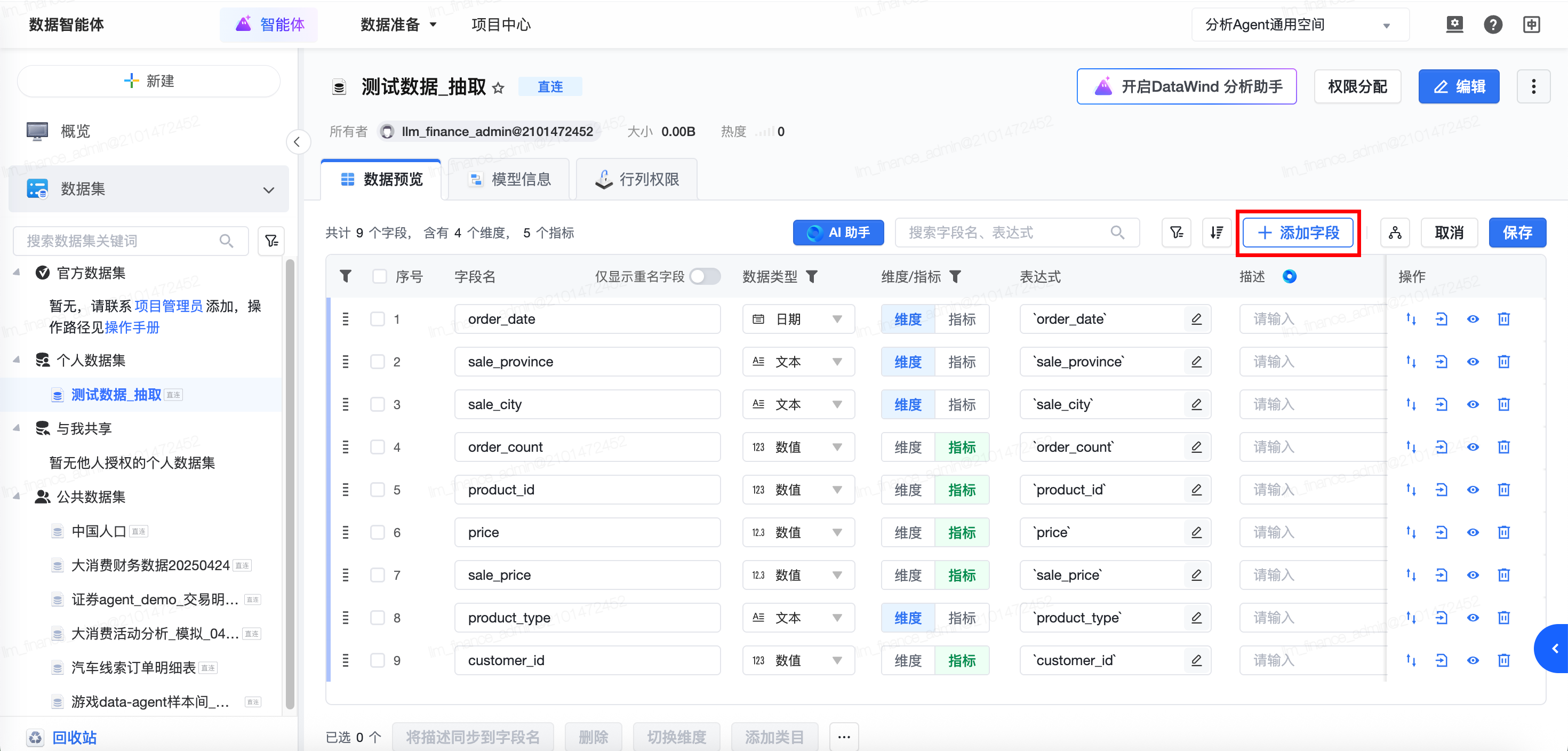
Task: Open data type dropdown for customer_id
Action: 798,660
